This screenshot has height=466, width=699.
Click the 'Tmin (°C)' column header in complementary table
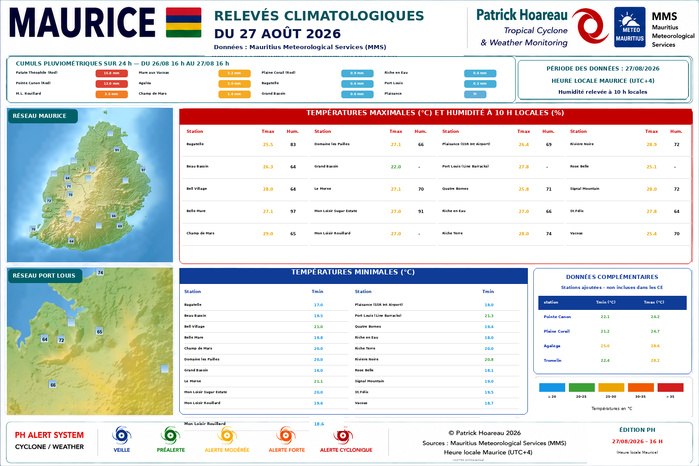click(605, 302)
